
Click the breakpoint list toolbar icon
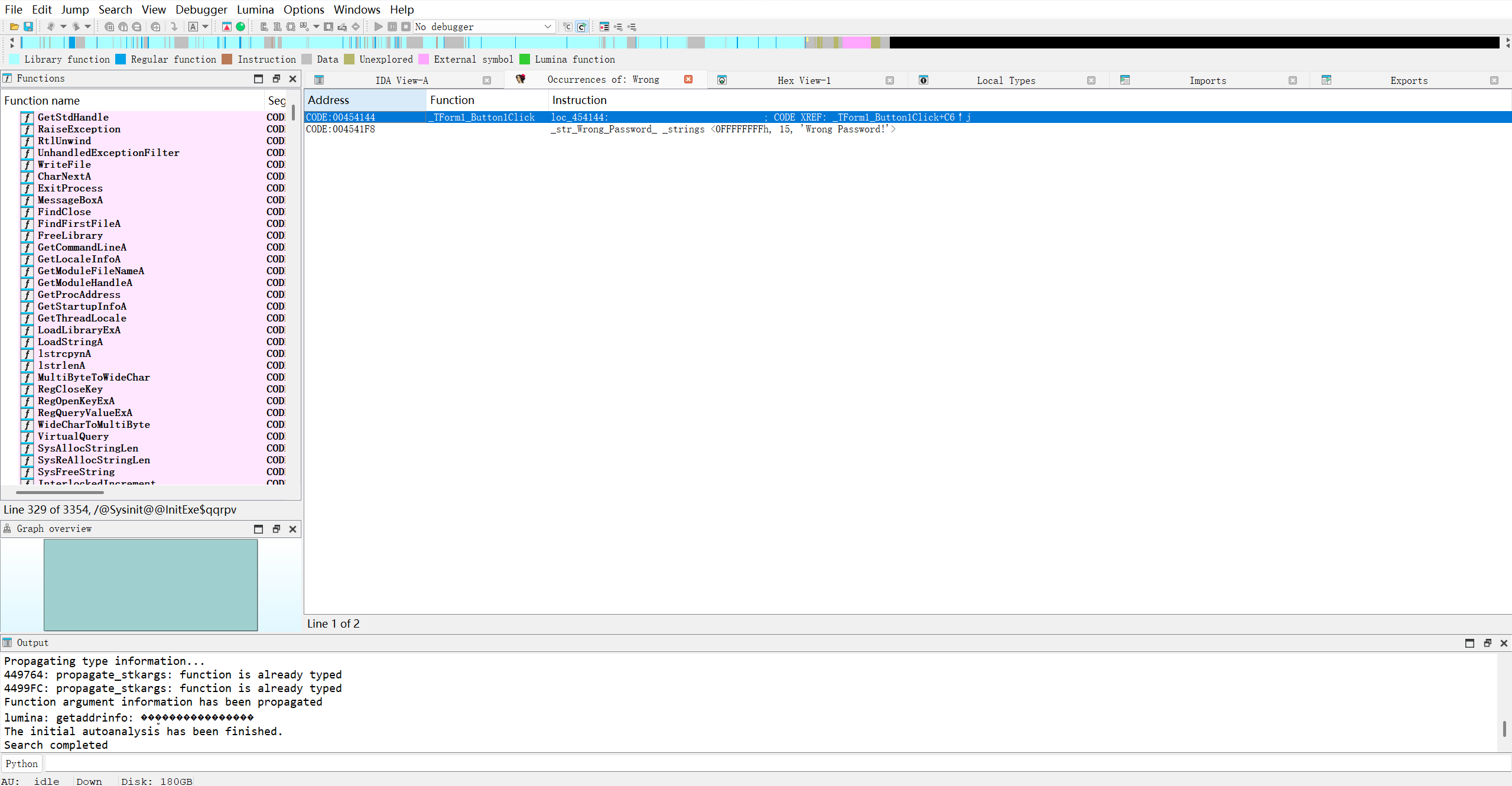[604, 27]
